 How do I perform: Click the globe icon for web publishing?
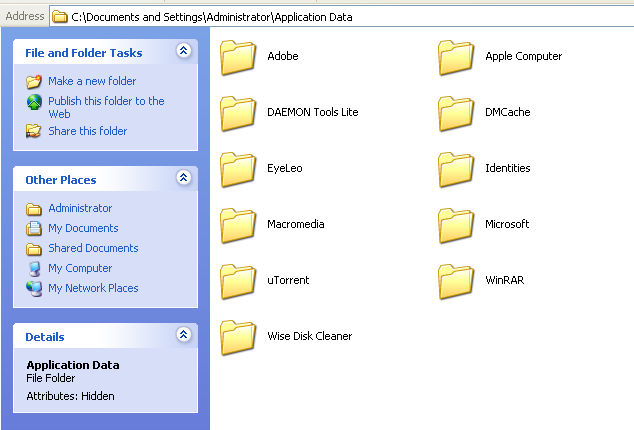point(34,102)
